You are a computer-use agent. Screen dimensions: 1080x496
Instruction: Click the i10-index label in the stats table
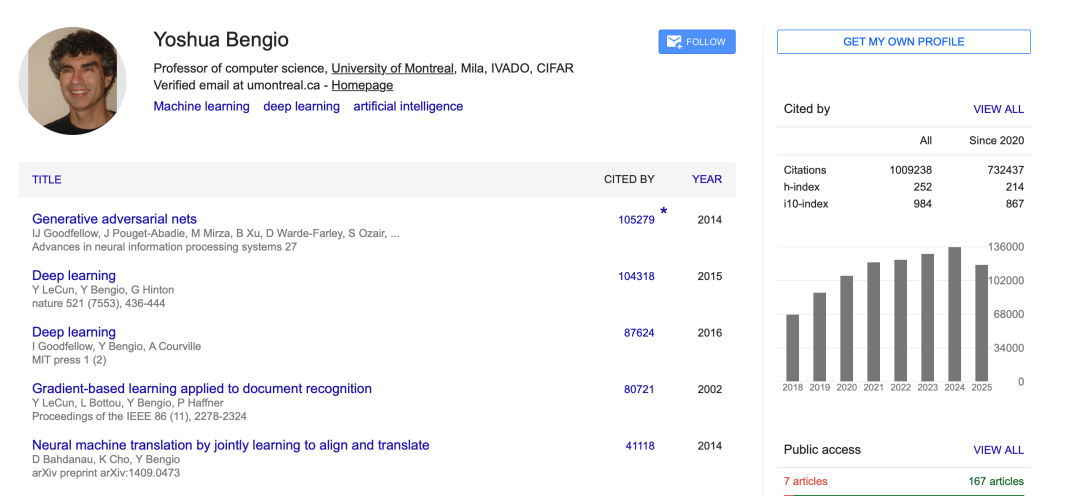pyautogui.click(x=806, y=204)
